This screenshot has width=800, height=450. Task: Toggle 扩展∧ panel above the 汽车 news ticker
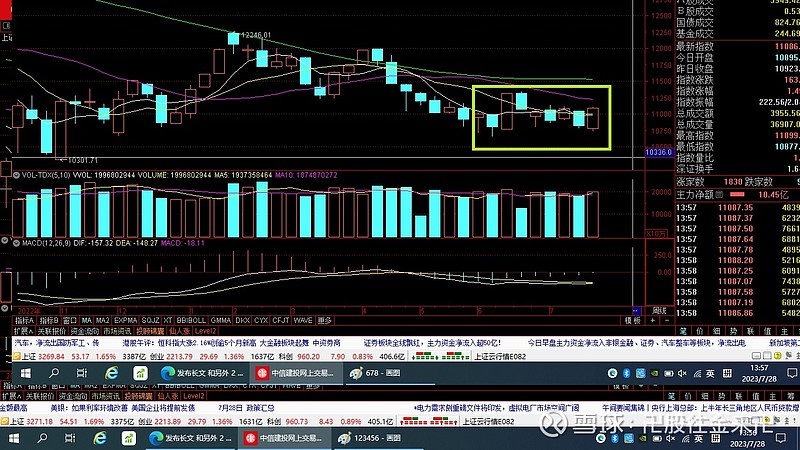coord(23,331)
